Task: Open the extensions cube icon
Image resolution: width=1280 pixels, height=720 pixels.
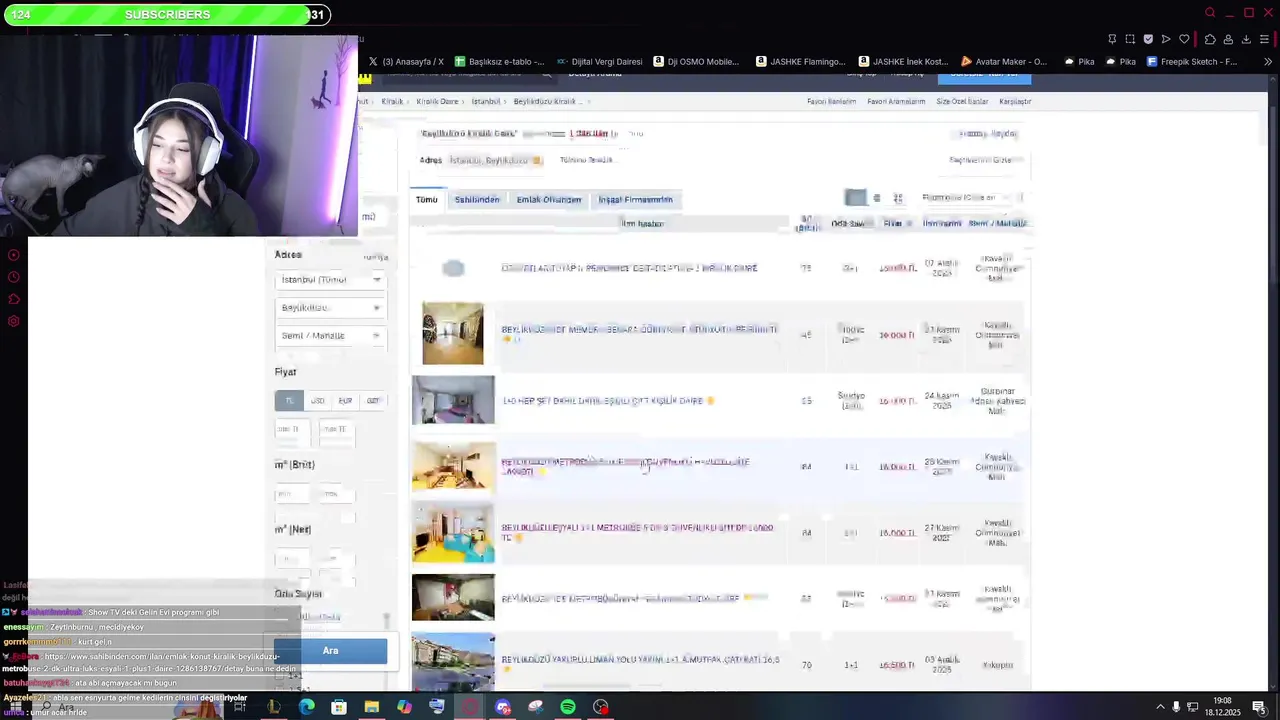Action: coord(1209,39)
